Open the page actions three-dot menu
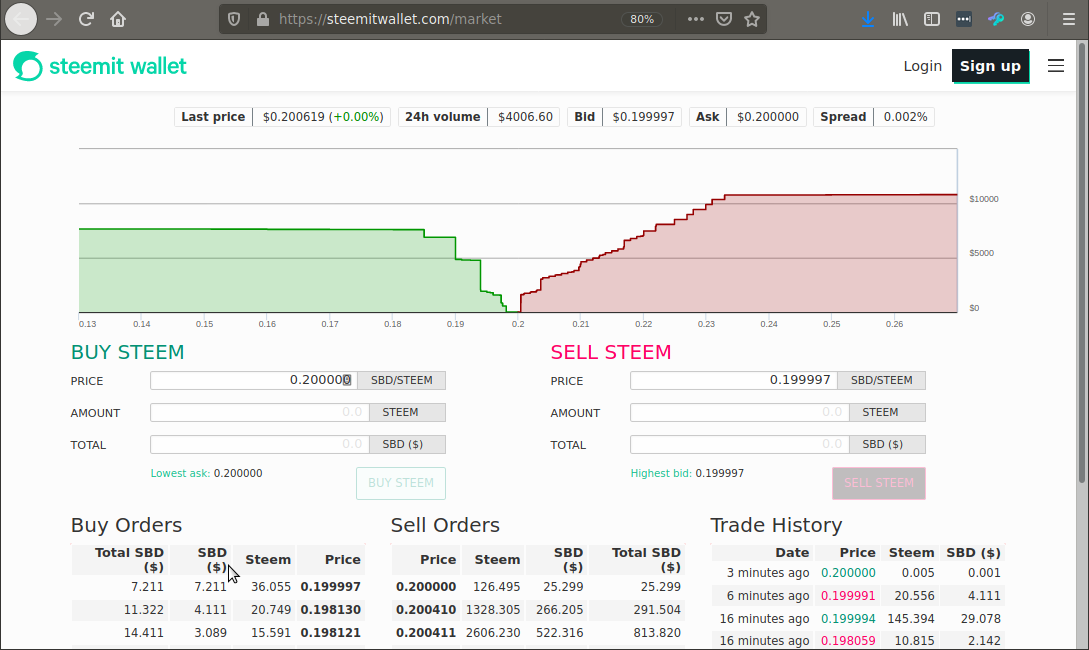This screenshot has width=1089, height=650. tap(696, 19)
